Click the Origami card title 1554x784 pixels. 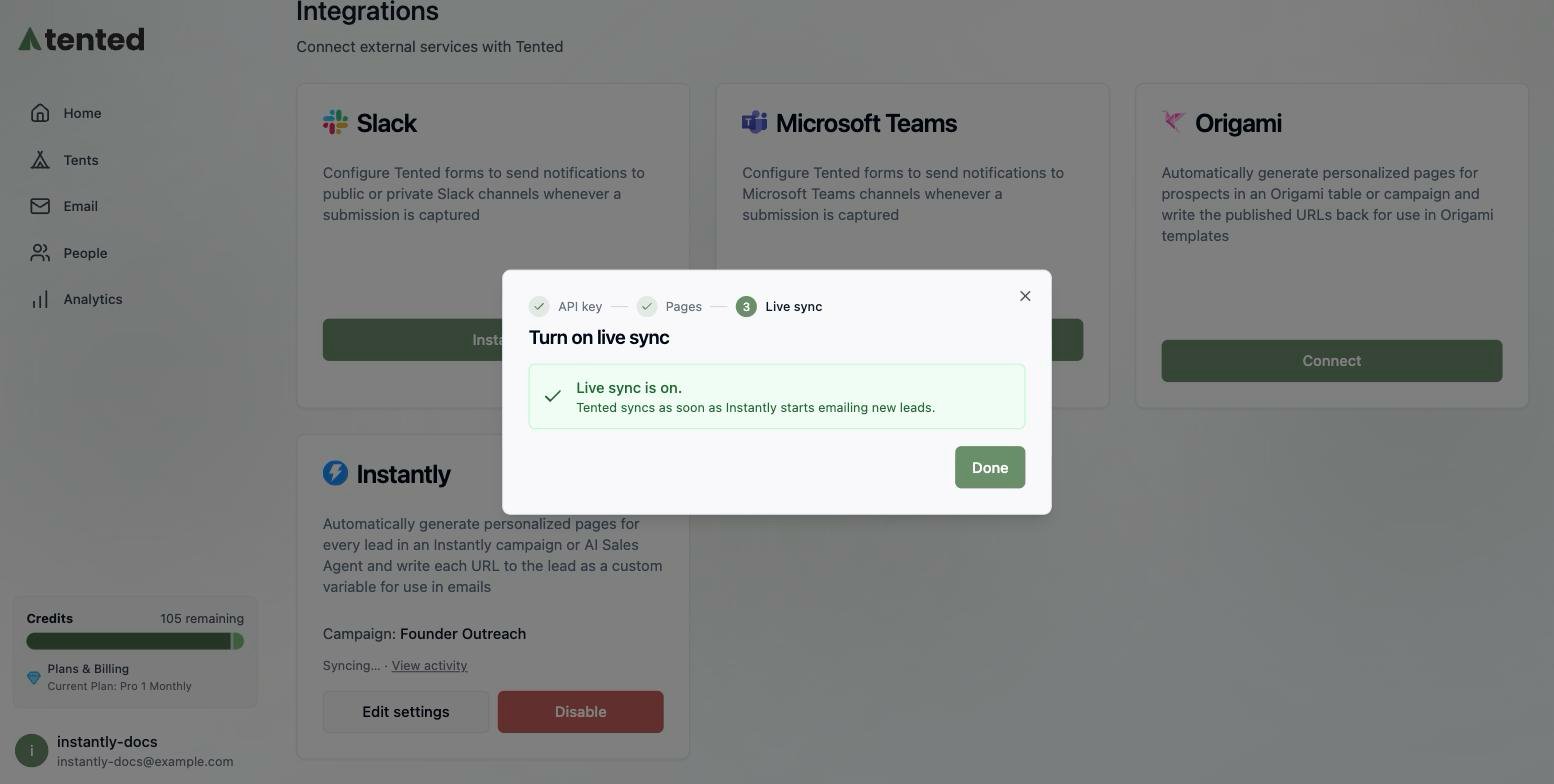click(1238, 123)
